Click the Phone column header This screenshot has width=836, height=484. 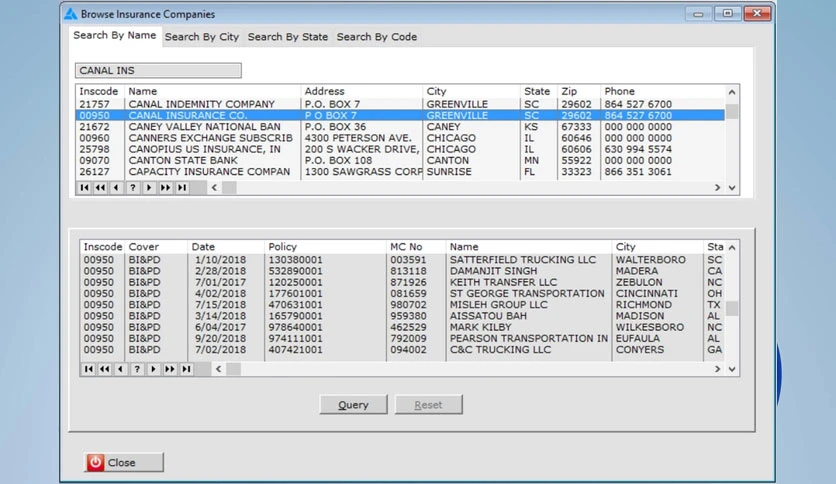pos(663,91)
